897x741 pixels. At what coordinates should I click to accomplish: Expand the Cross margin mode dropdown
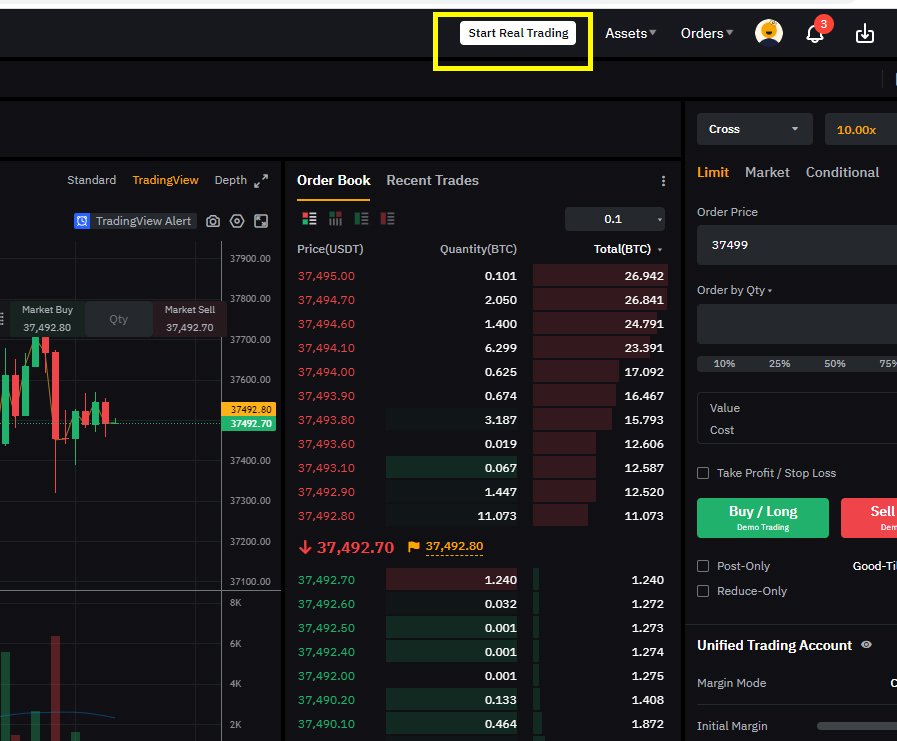click(x=754, y=129)
